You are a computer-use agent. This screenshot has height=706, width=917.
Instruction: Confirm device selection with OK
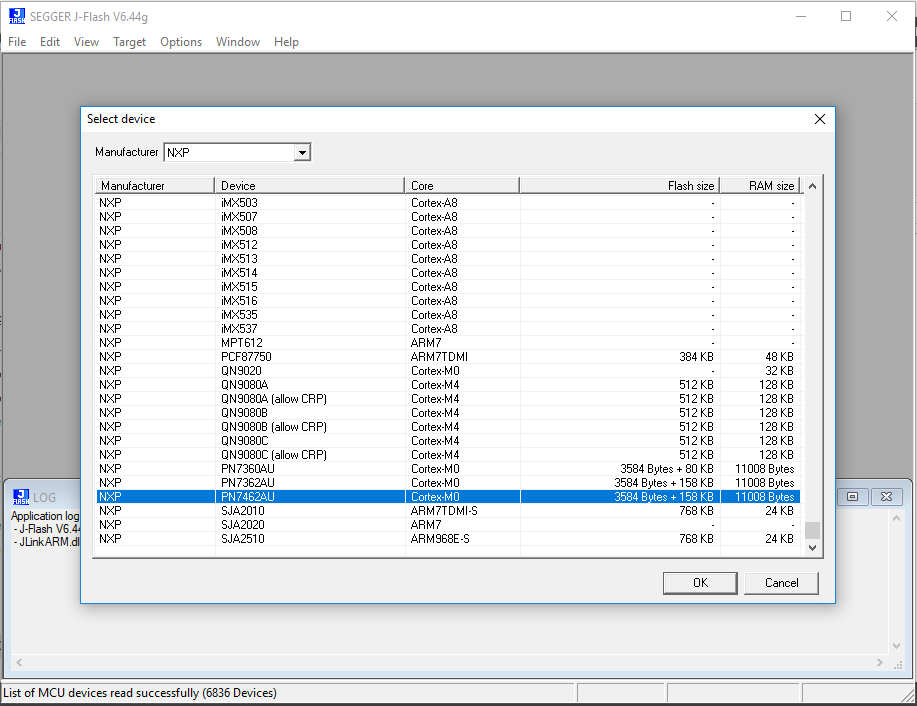click(x=700, y=583)
